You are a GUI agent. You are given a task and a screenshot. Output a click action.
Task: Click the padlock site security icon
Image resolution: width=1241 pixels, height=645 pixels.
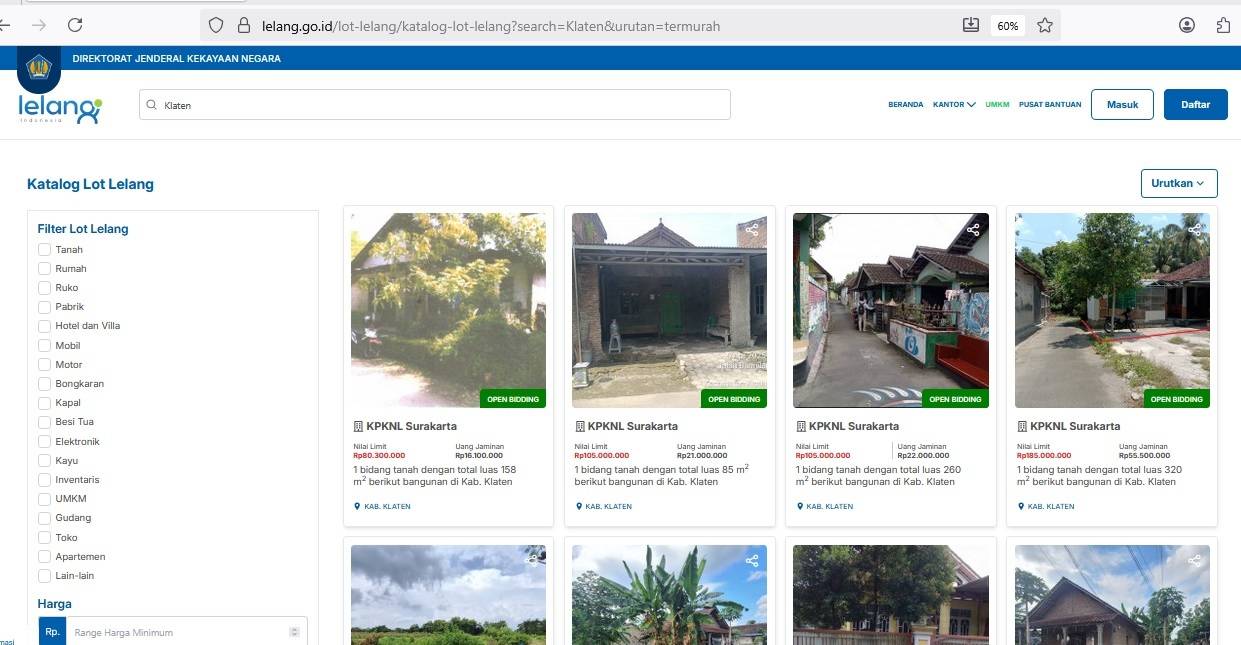tap(242, 26)
